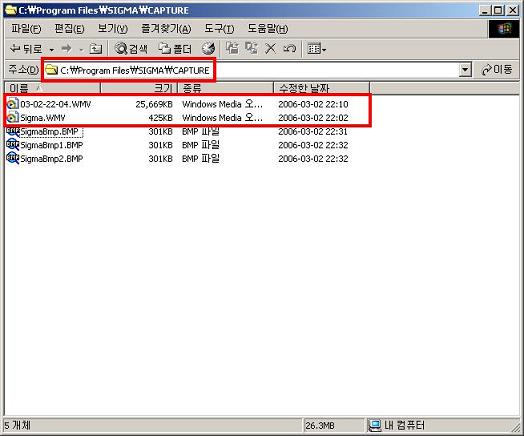Click the forward arrow toolbar icon

[67, 49]
